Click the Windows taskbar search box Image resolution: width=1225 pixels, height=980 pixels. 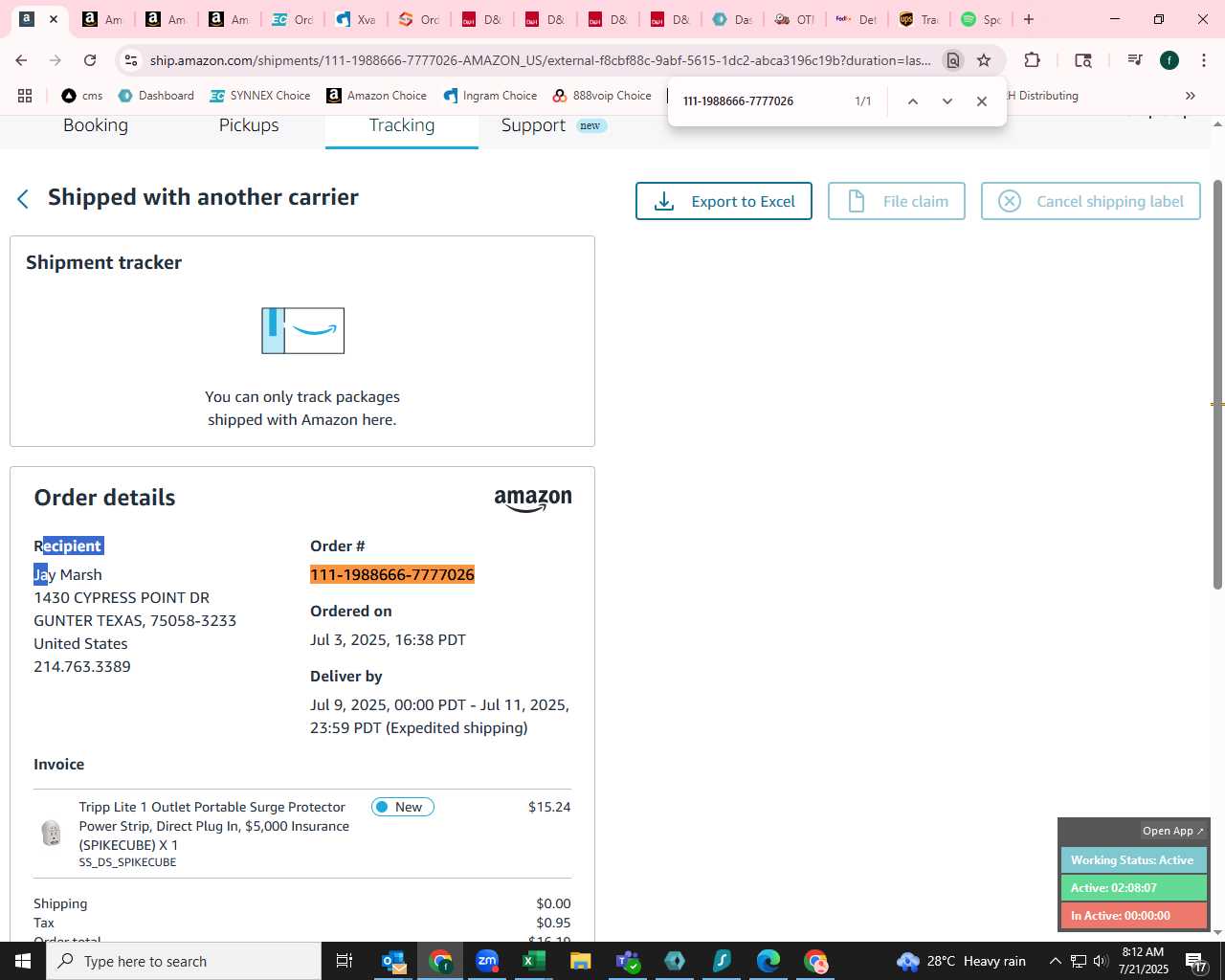184,961
